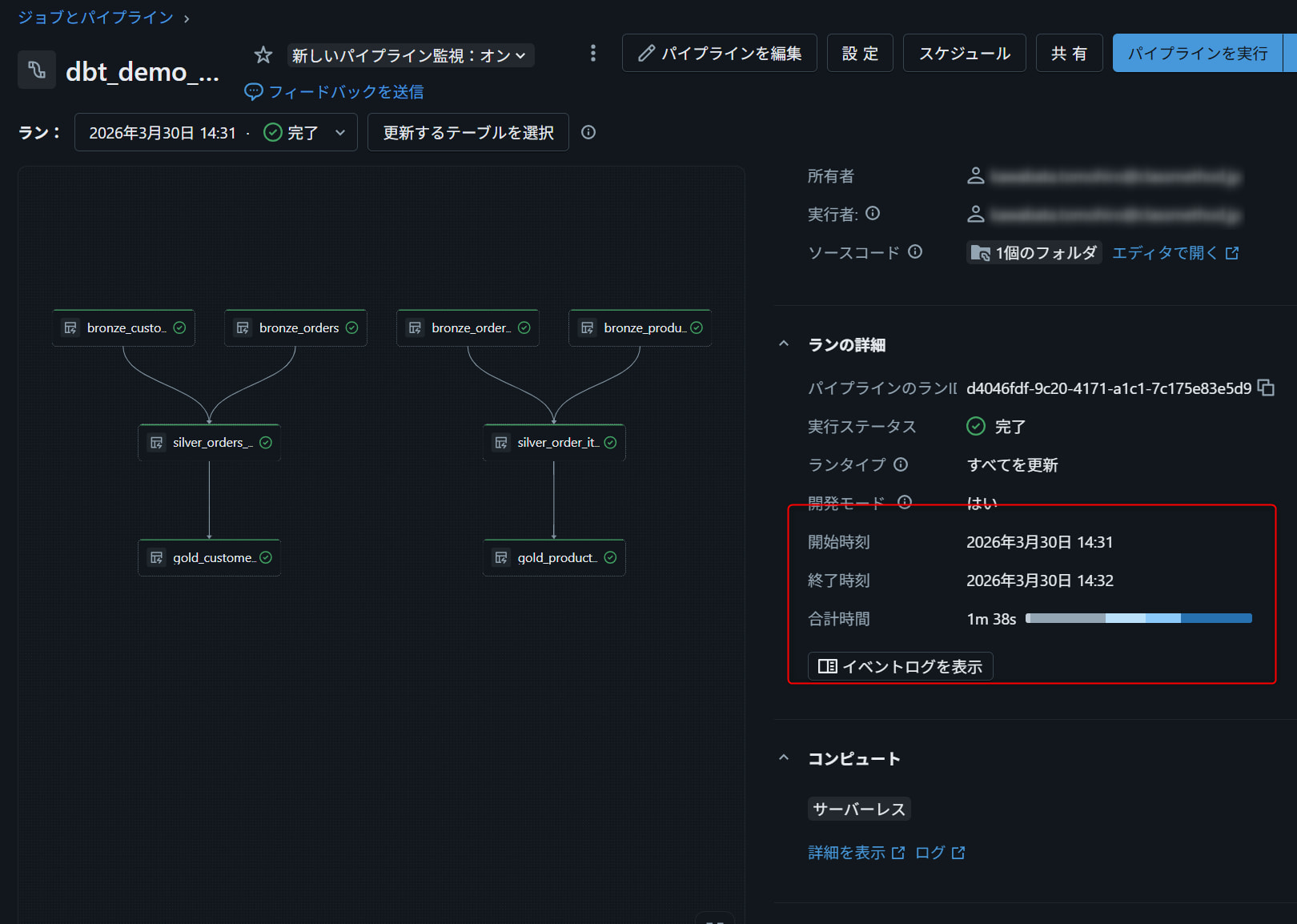
Task: Click the user icon in 実行者 row
Action: click(976, 214)
